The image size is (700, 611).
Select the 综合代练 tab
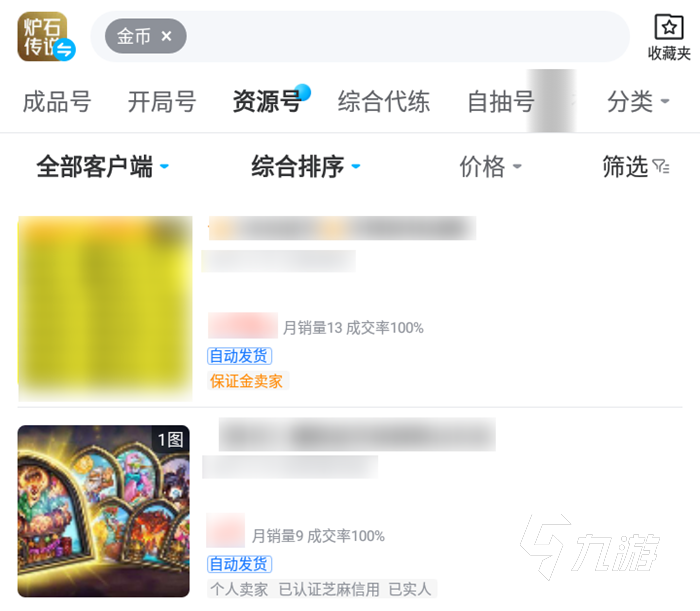384,101
